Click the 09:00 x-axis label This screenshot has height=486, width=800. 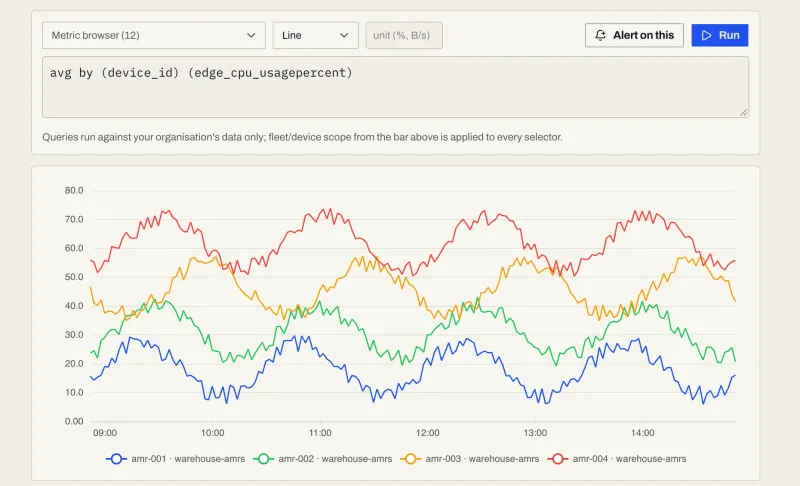pos(105,433)
